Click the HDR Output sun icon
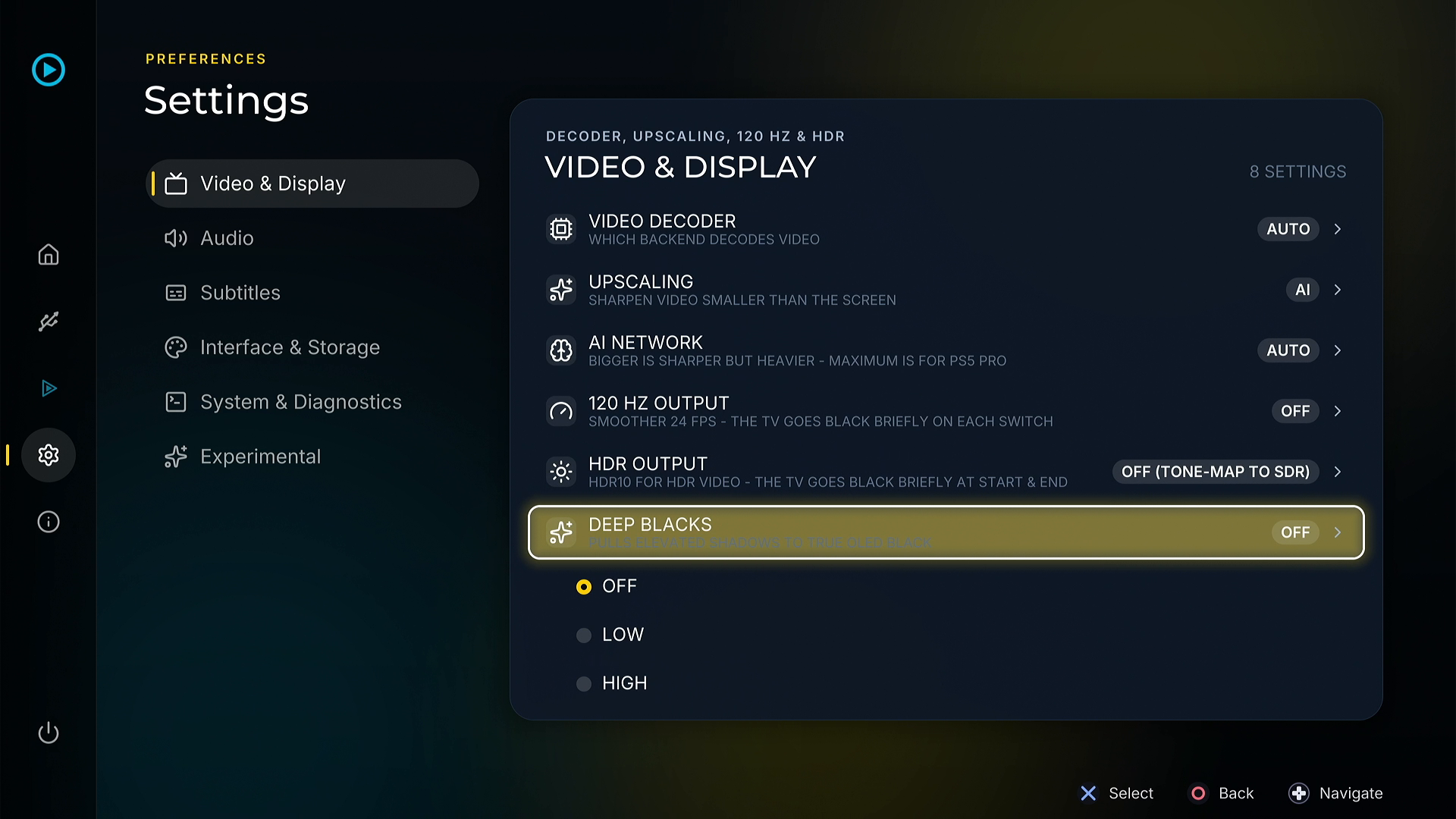Screen dimensions: 1456x819 [x=561, y=472]
